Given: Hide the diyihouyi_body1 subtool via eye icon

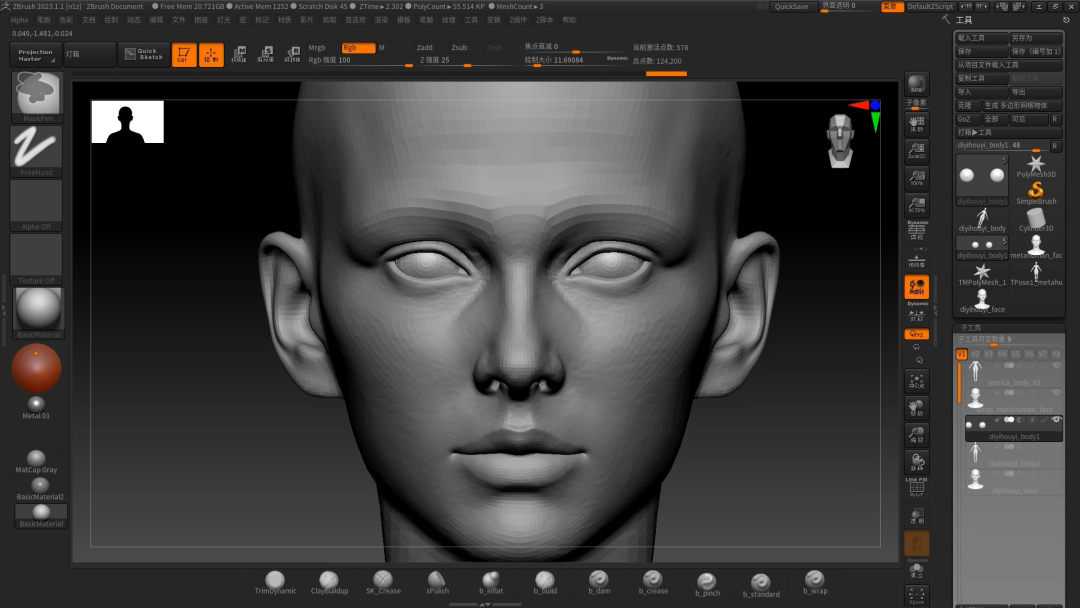Looking at the screenshot, I should 1056,419.
